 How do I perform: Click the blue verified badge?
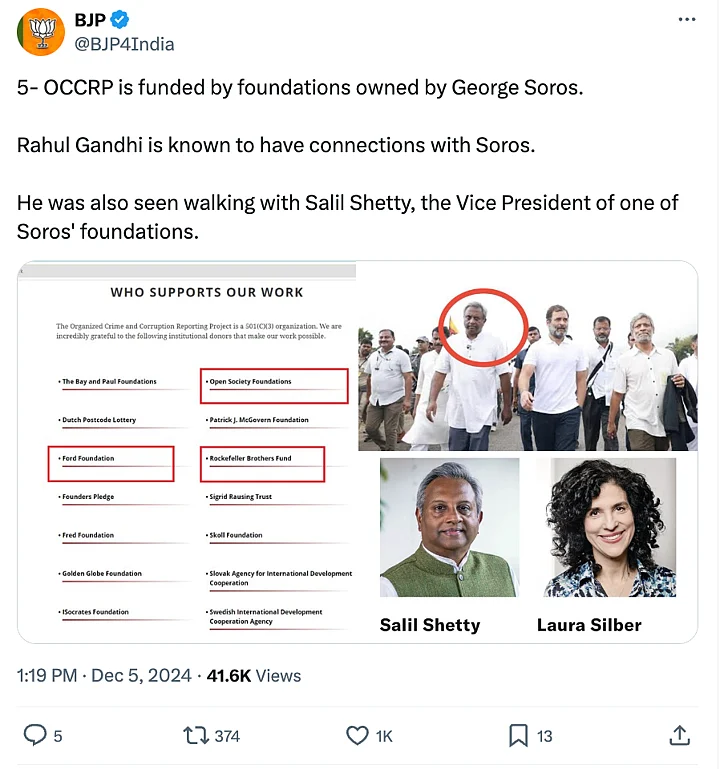pos(119,20)
